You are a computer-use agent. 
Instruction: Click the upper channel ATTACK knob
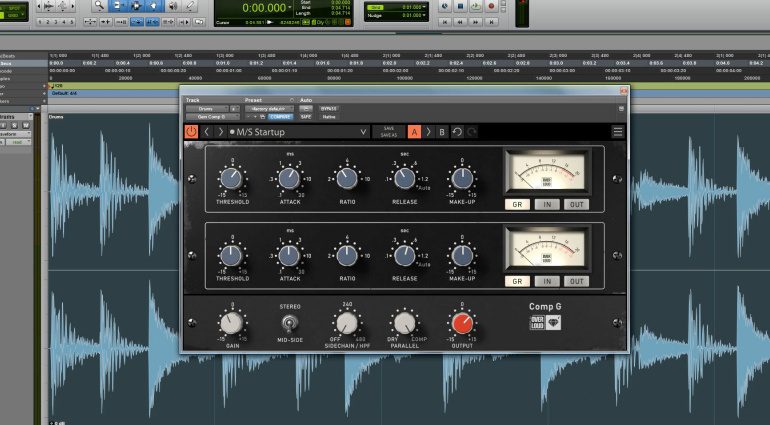click(x=289, y=179)
